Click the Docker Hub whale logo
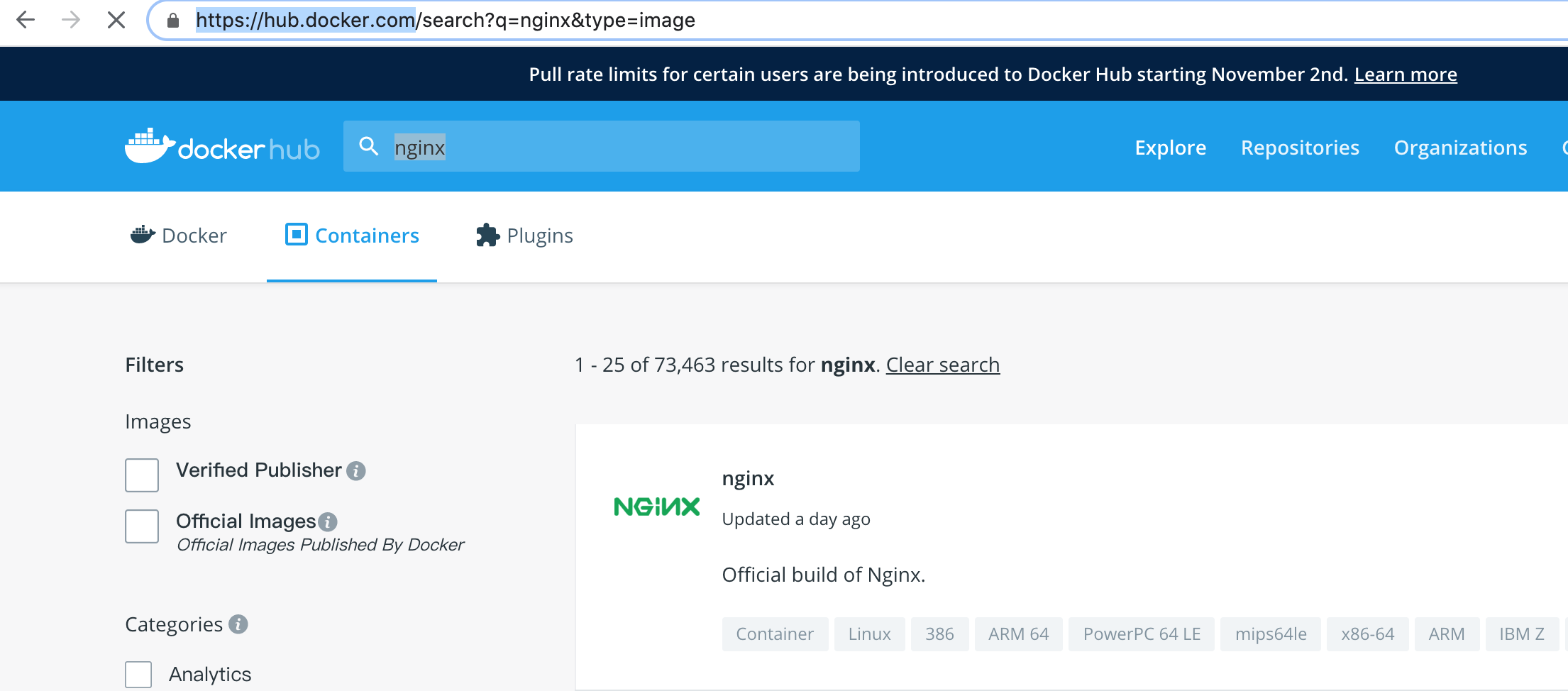The height and width of the screenshot is (691, 1568). click(x=222, y=146)
